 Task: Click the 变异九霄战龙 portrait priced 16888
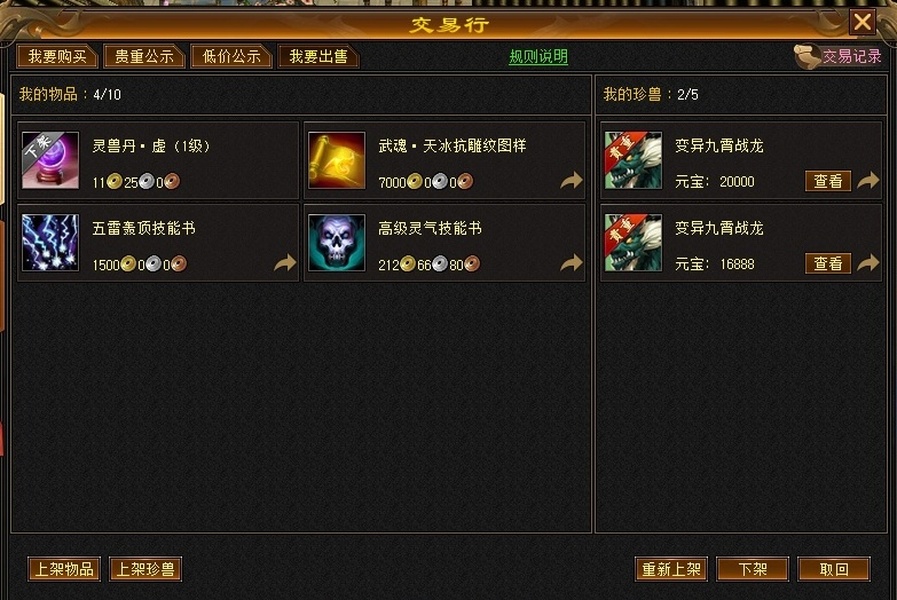point(633,243)
